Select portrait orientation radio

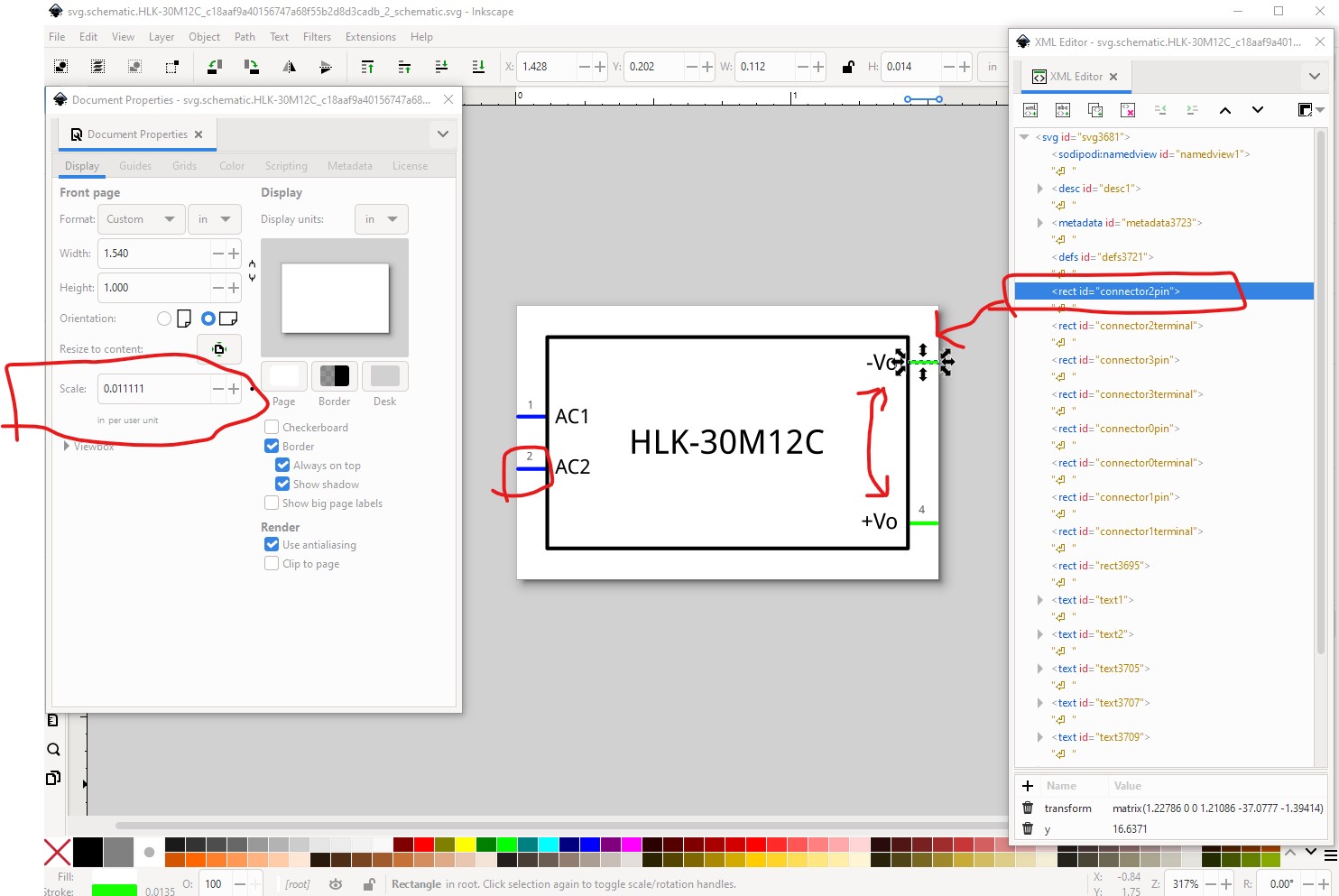pyautogui.click(x=164, y=319)
